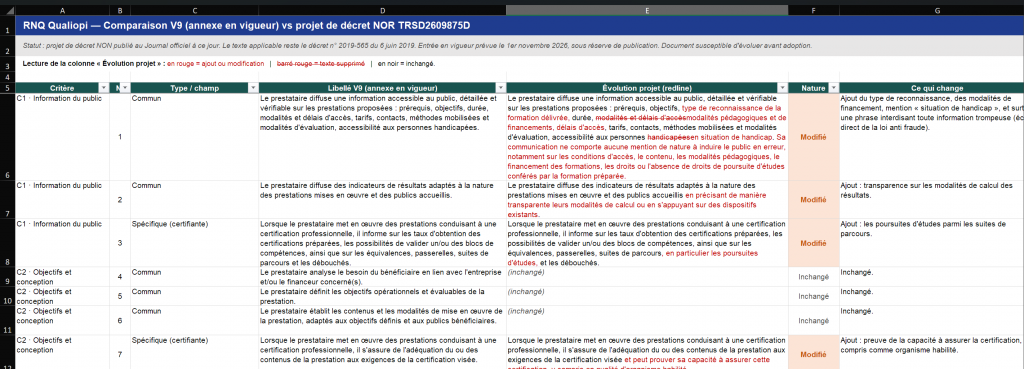Click the 'Évolution projet (redline)' header cell
This screenshot has height=369, width=1024.
point(647,88)
